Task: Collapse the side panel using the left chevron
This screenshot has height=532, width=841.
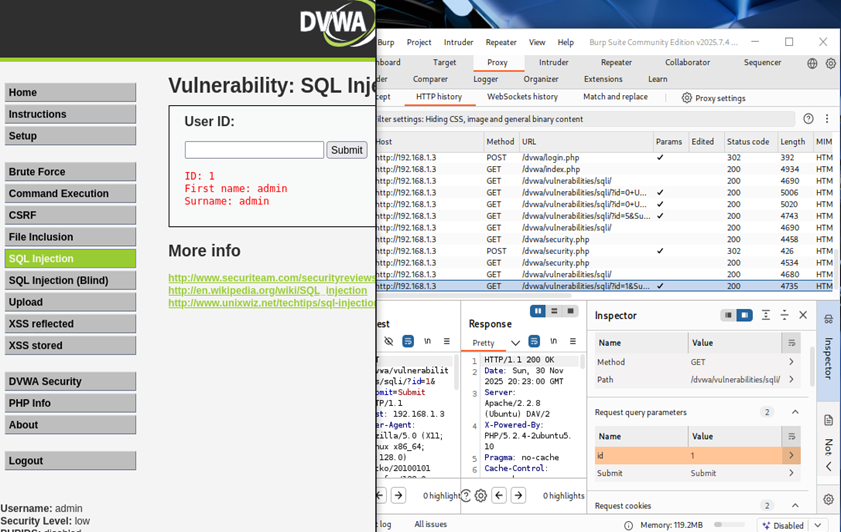Action: [x=829, y=467]
